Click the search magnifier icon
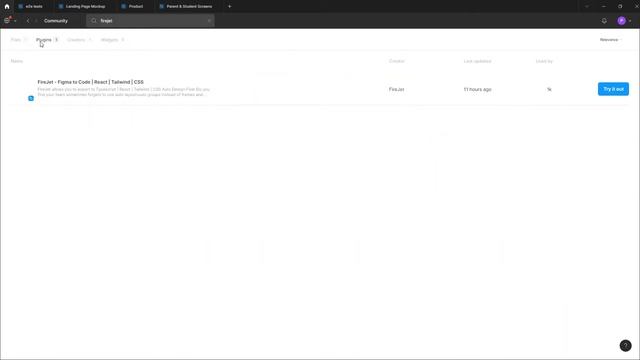 (94, 21)
